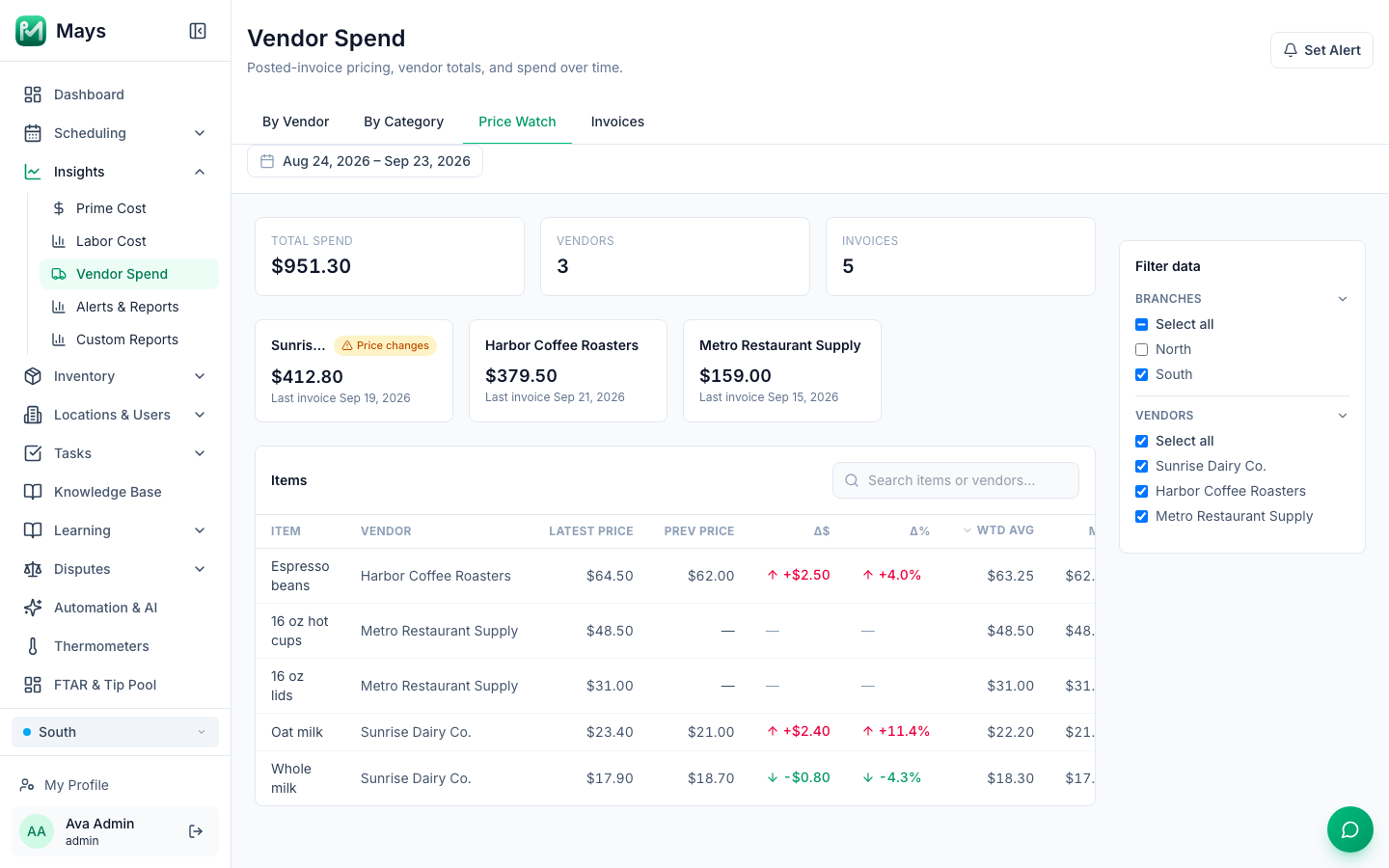The height and width of the screenshot is (868, 1389).
Task: Open Dashboard via its grid icon
Action: click(x=33, y=95)
